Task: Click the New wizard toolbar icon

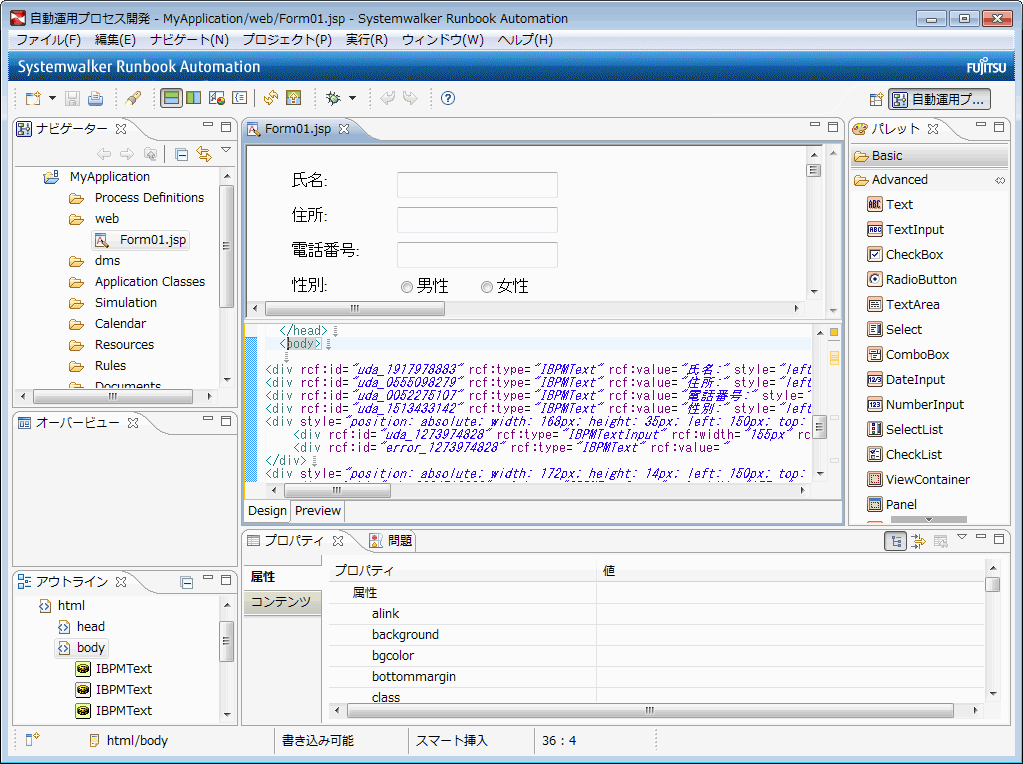Action: [33, 99]
